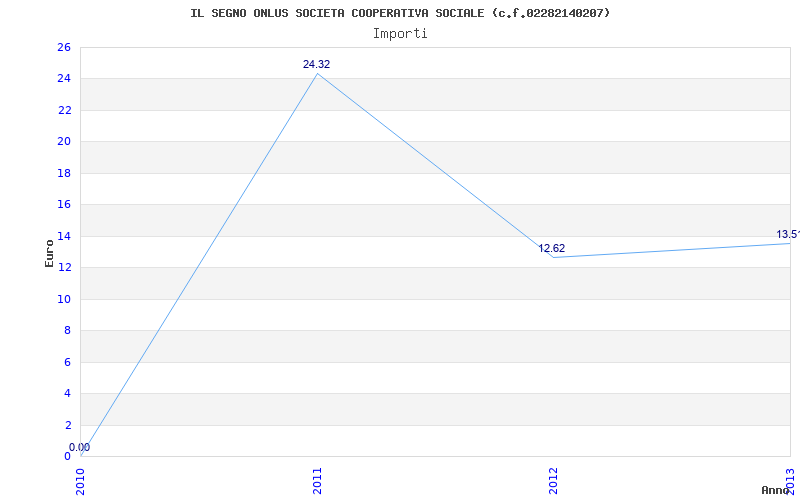Image resolution: width=800 pixels, height=500 pixels.
Task: Click the 4 y-axis tick label
Action: point(68,394)
